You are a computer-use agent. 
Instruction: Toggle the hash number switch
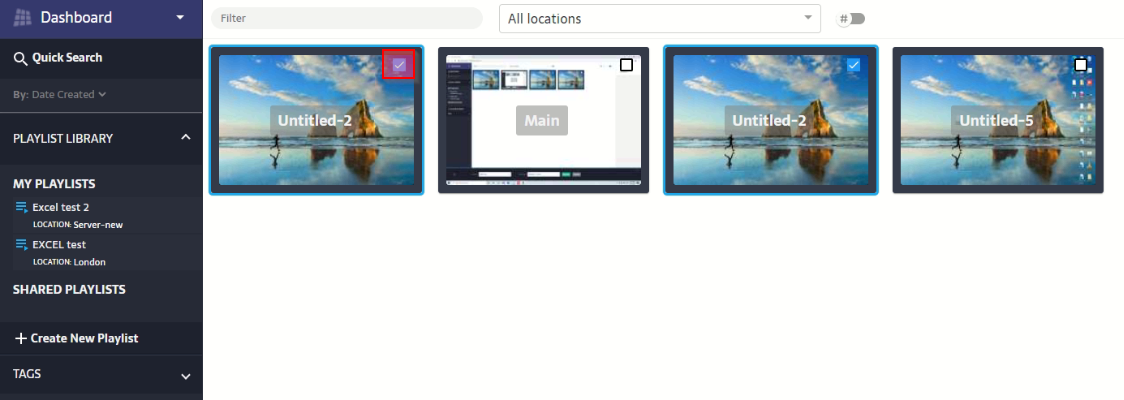click(x=853, y=18)
